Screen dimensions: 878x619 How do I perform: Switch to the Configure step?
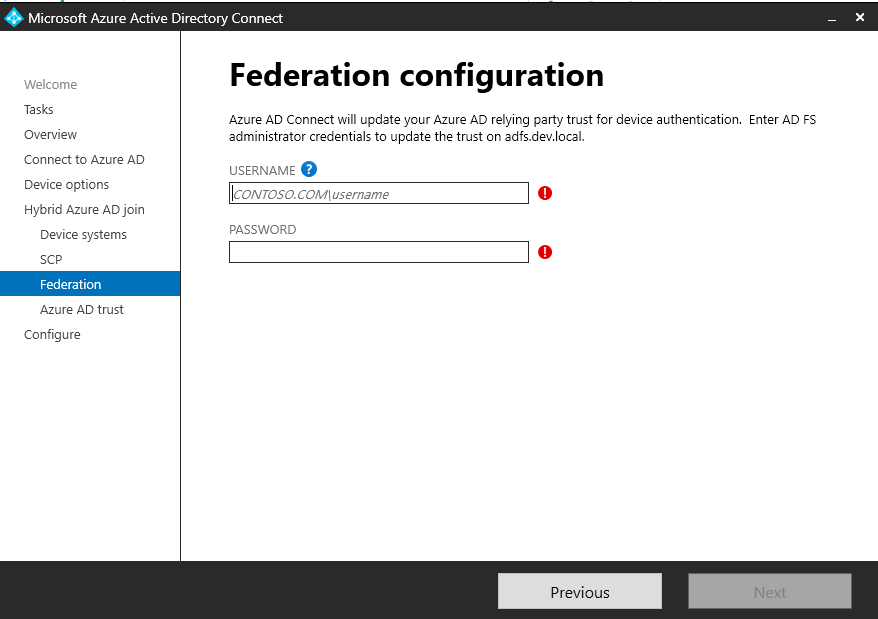(x=52, y=335)
